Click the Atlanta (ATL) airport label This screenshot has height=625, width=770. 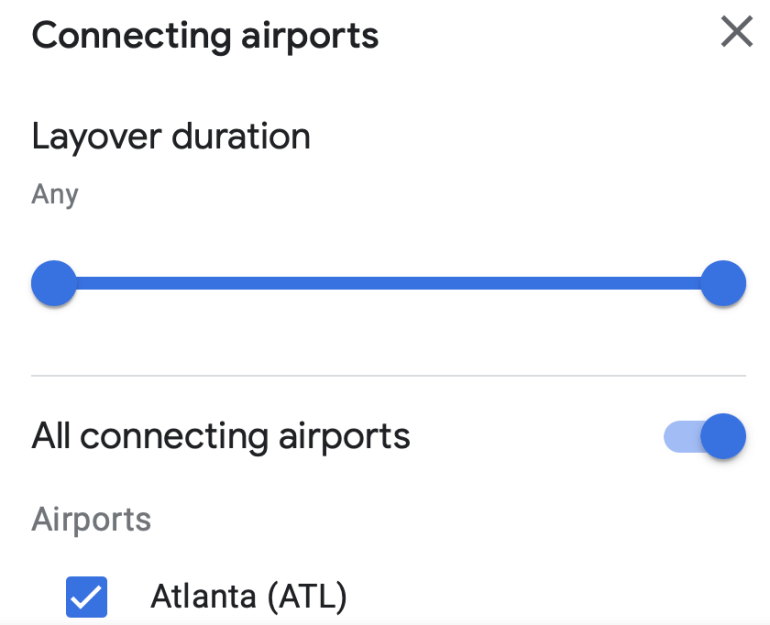click(248, 597)
